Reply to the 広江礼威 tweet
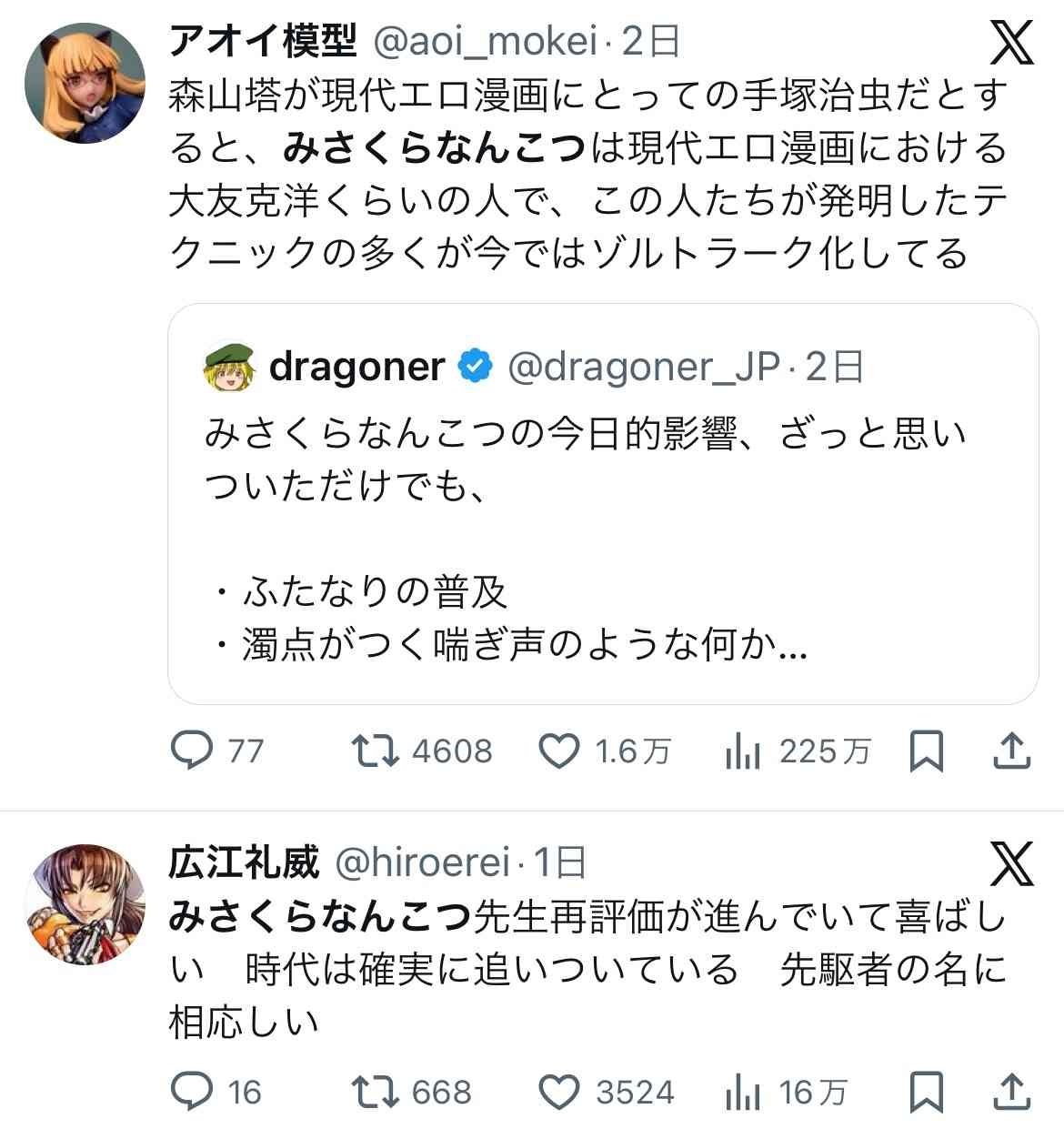This screenshot has width=1064, height=1139. pyautogui.click(x=193, y=1091)
